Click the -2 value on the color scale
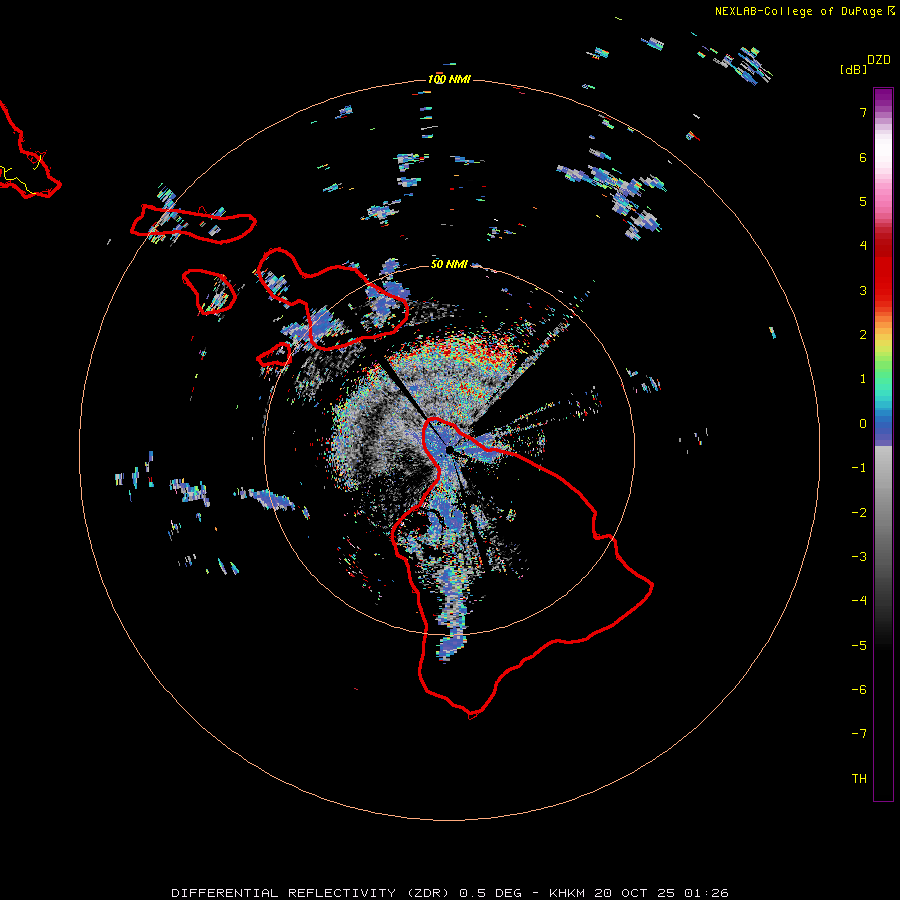The height and width of the screenshot is (900, 900). [x=859, y=513]
